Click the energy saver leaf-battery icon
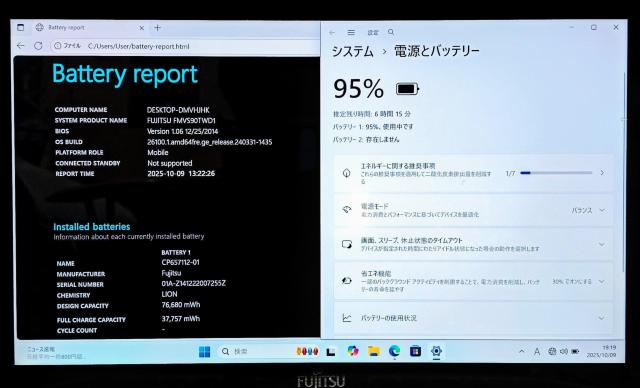The height and width of the screenshot is (388, 640). 347,281
